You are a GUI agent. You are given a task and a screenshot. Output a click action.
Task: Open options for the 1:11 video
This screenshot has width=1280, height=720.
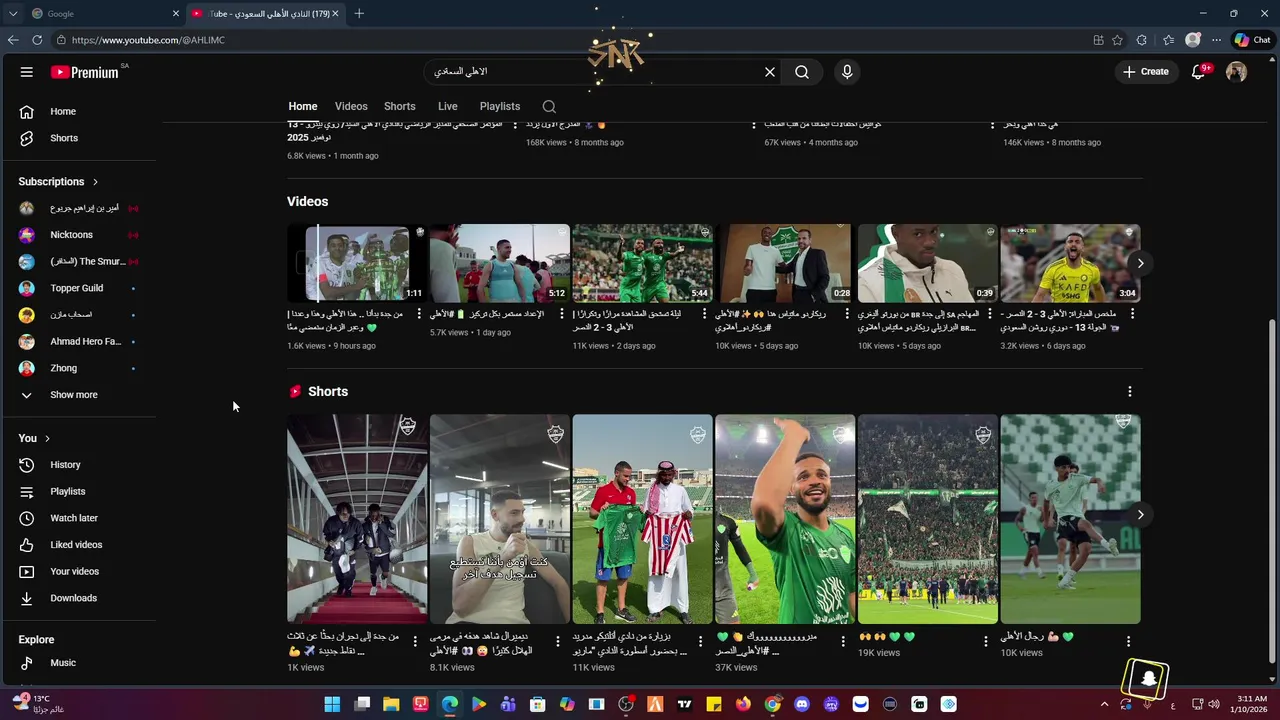(x=419, y=314)
